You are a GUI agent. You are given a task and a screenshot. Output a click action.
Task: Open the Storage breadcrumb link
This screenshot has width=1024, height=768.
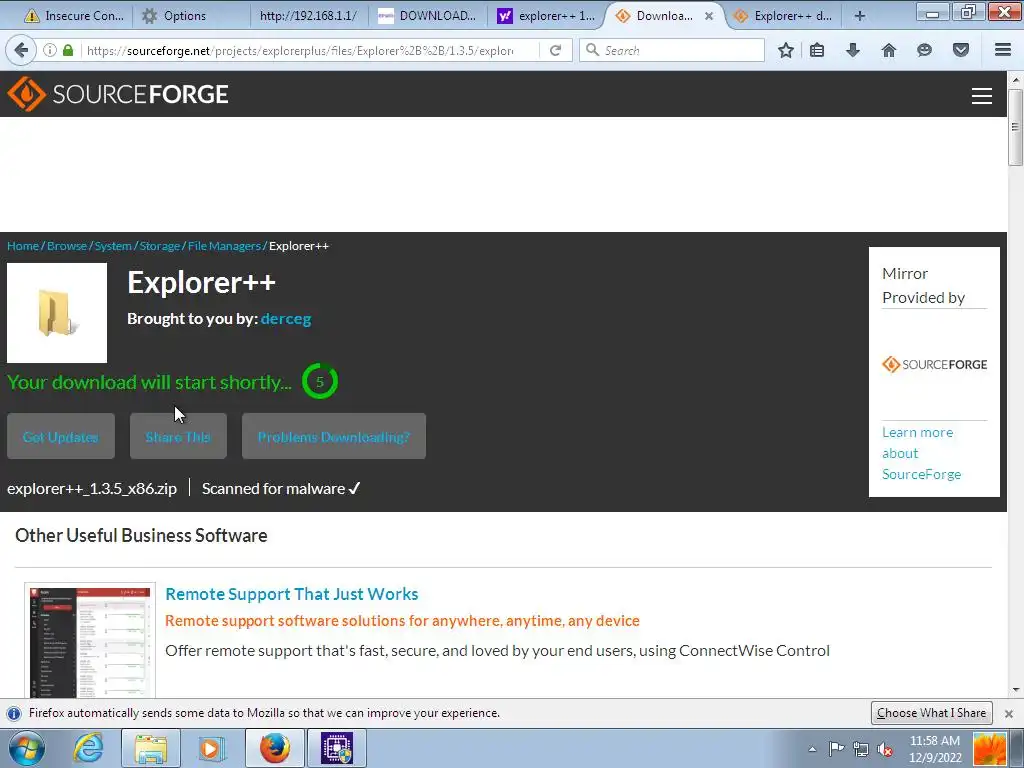159,246
